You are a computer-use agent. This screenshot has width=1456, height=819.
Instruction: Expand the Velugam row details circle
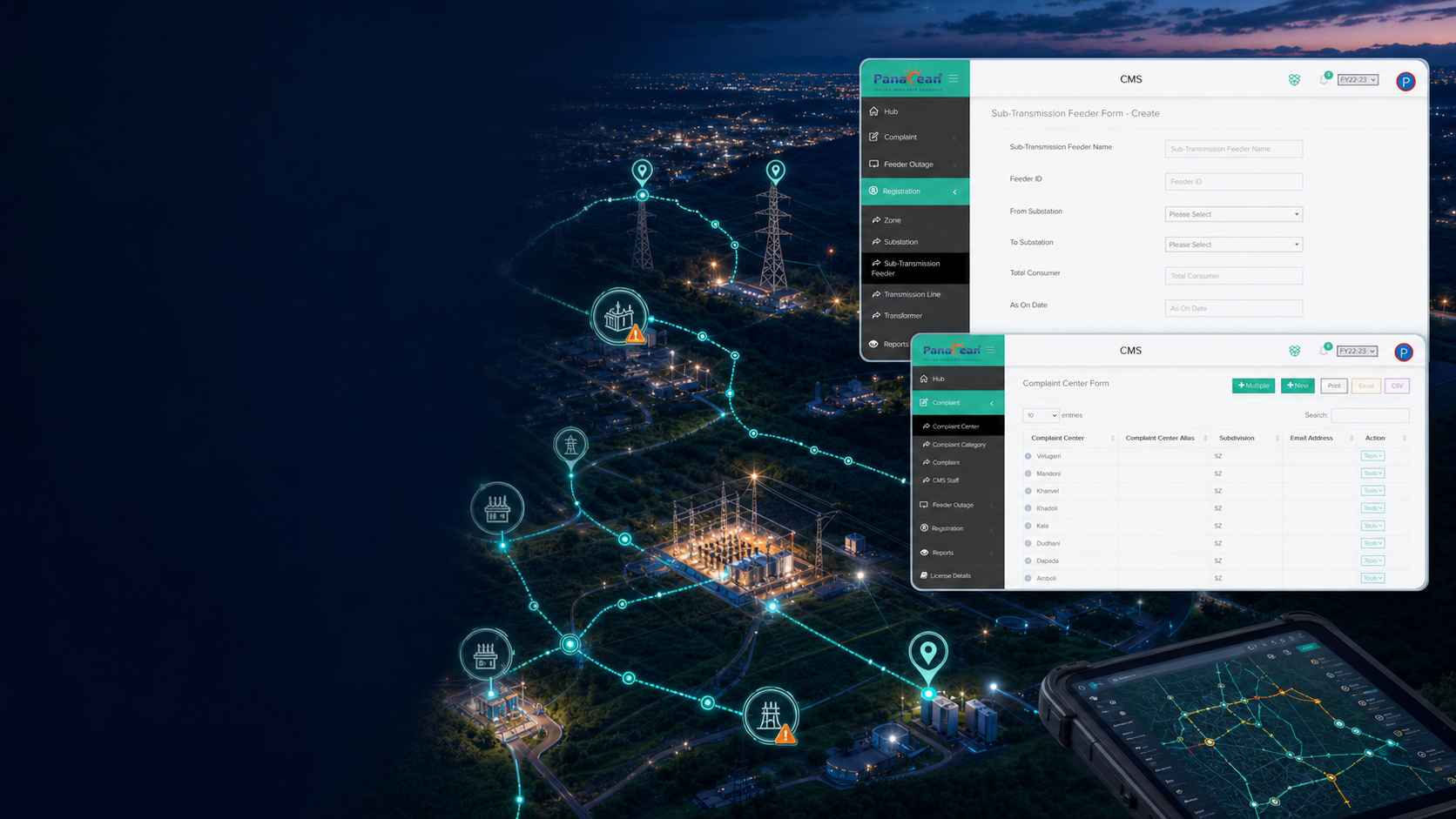click(x=1028, y=456)
